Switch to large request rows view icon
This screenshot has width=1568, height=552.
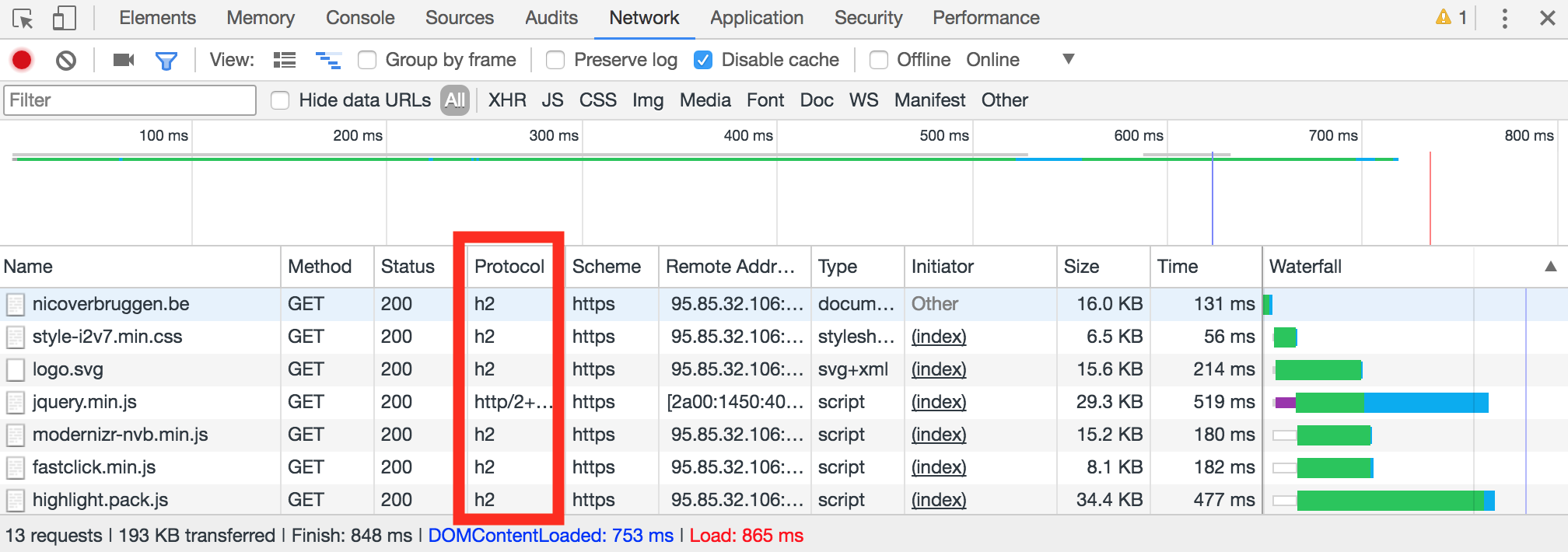285,60
